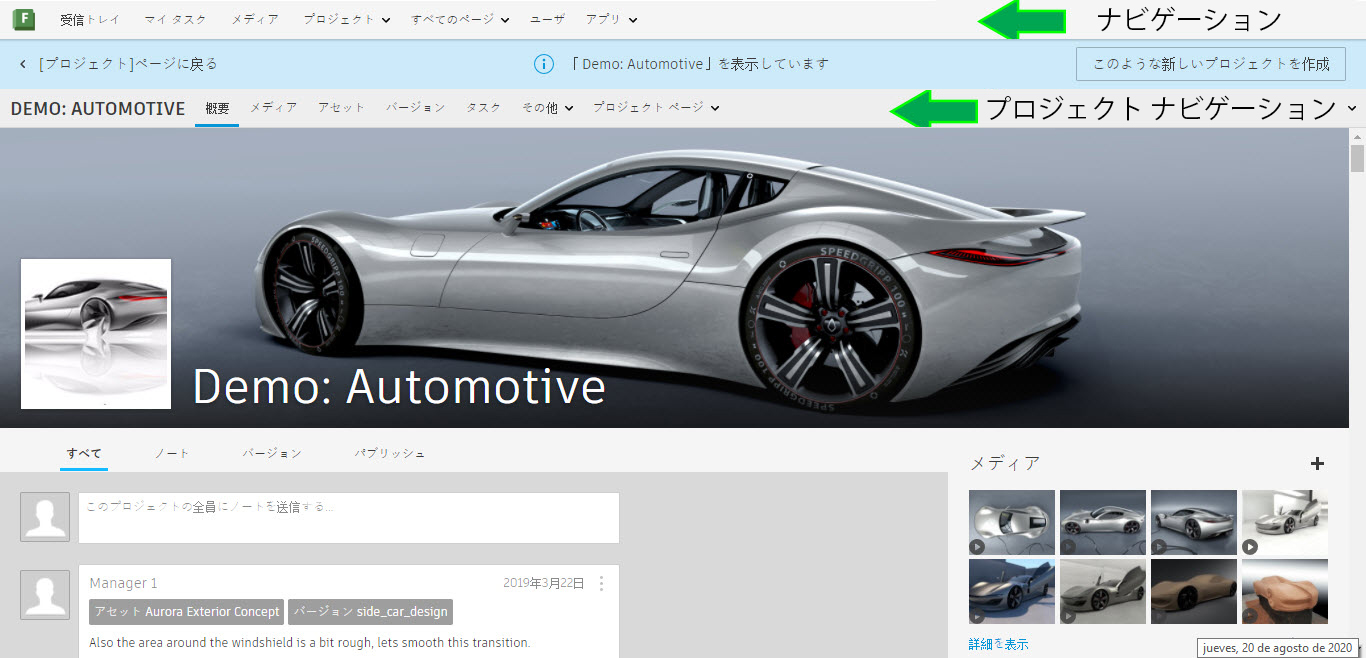Click the chevron at right of project navigation
Screen dimensions: 1366x658
tap(1352, 108)
